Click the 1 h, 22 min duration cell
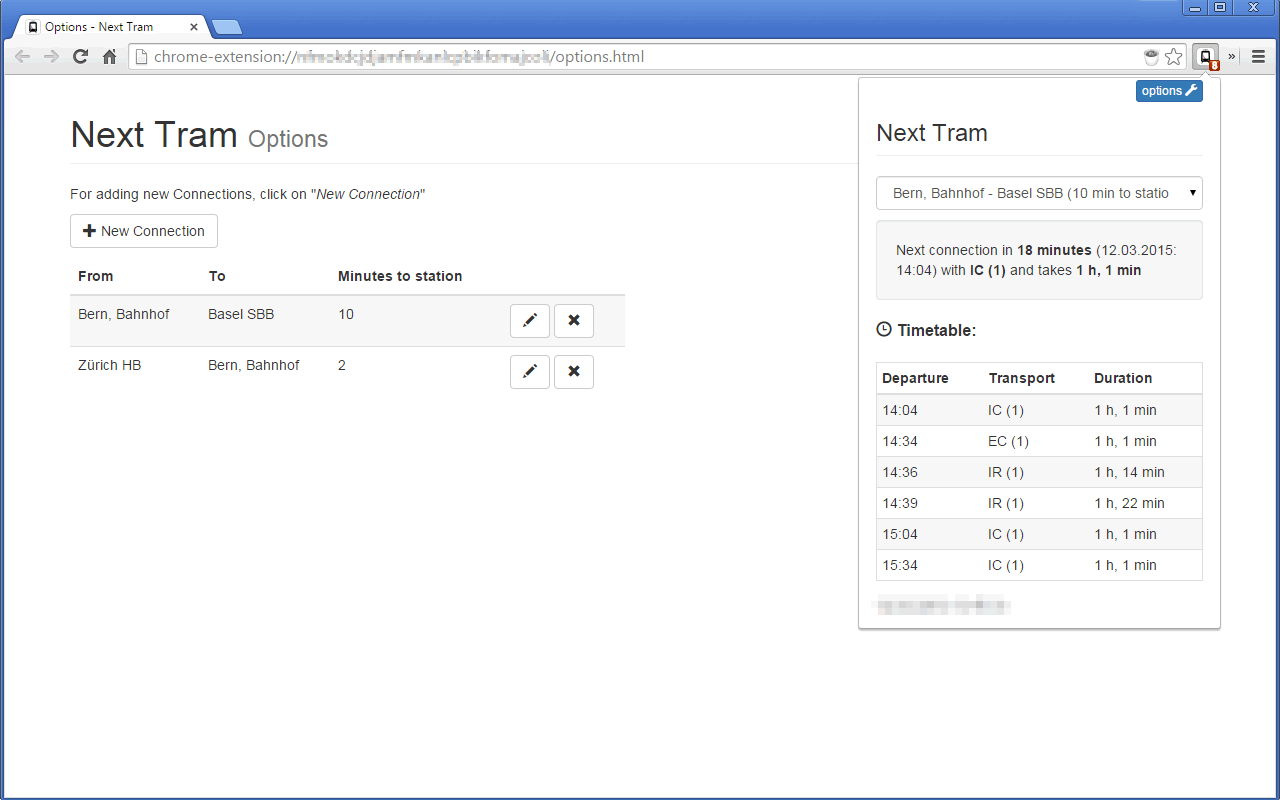Screen dimensions: 1280x800 click(x=1129, y=503)
